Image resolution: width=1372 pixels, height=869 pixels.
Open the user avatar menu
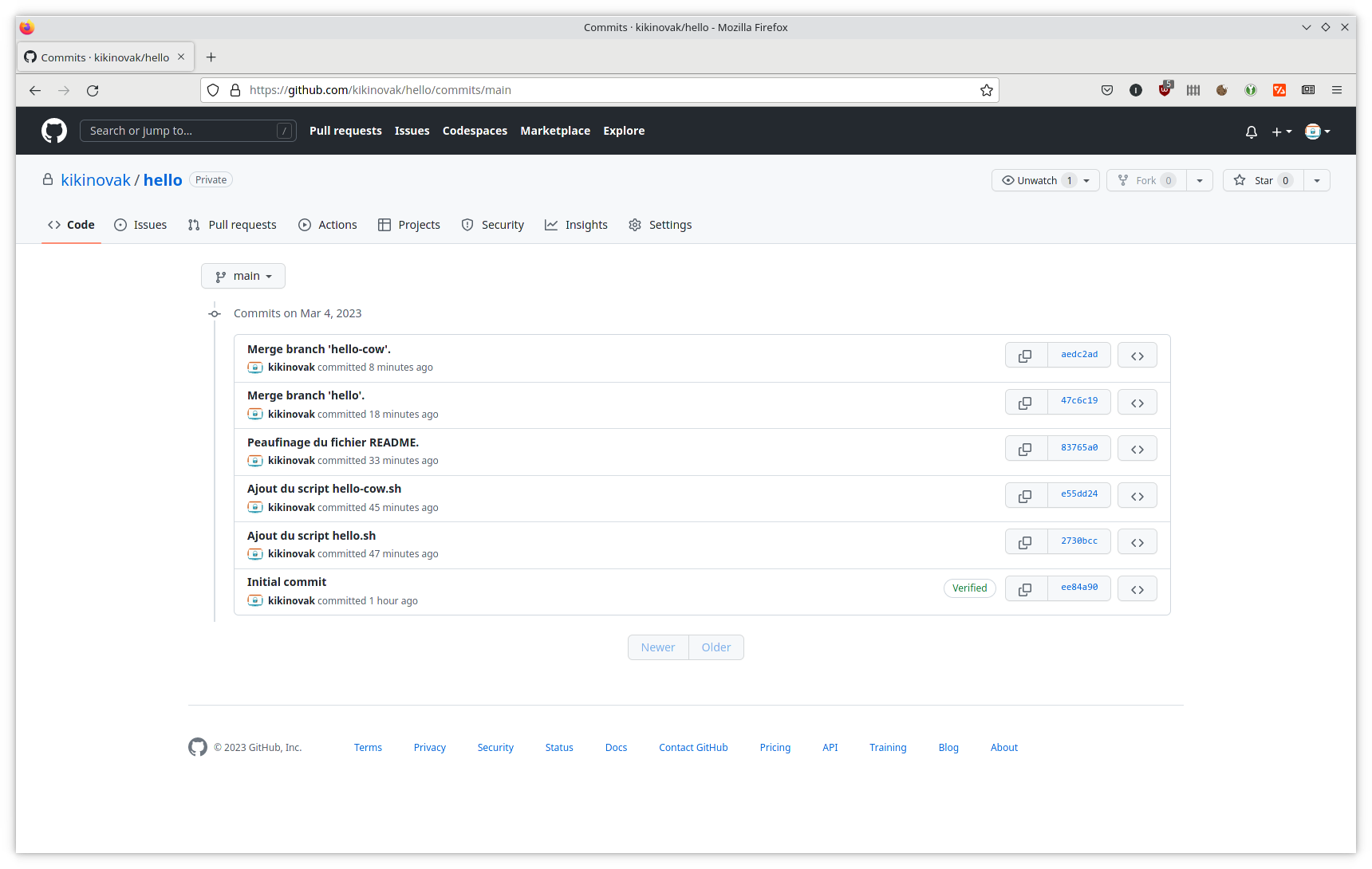pyautogui.click(x=1318, y=132)
